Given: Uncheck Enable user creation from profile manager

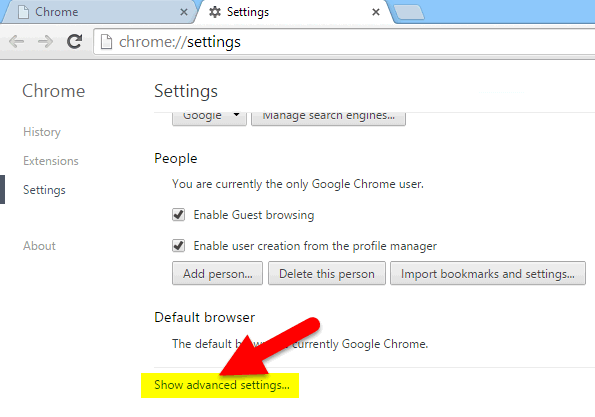Looking at the screenshot, I should 178,246.
